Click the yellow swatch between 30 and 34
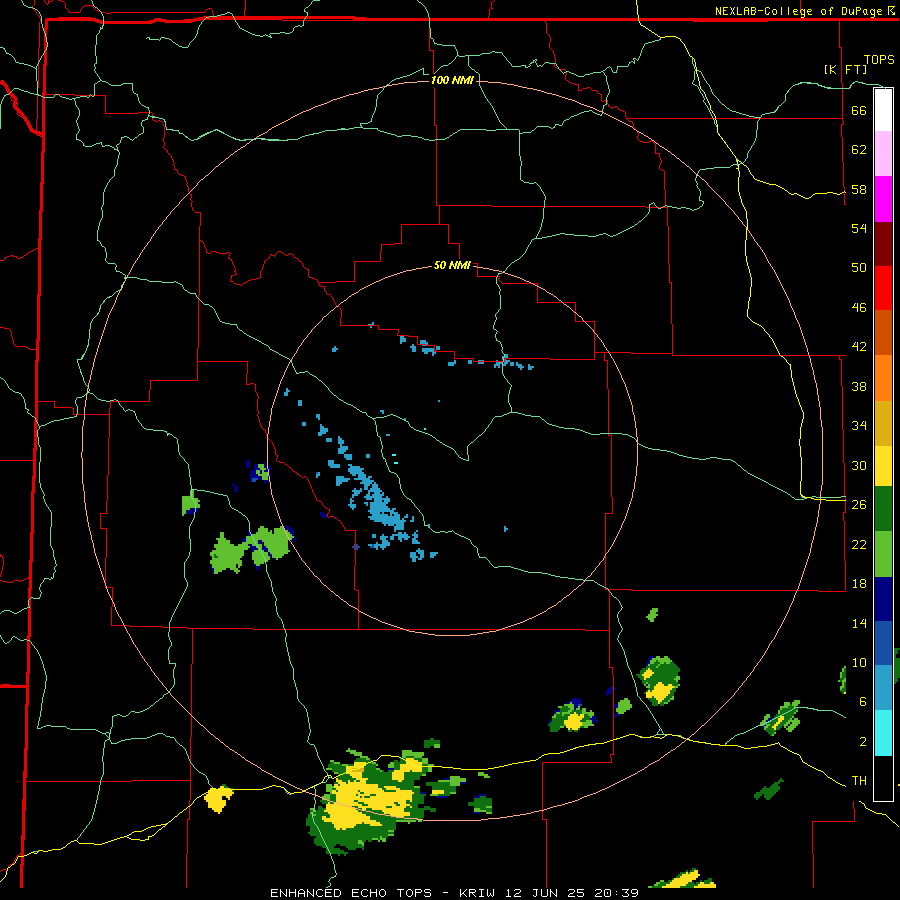The image size is (900, 900). coord(883,466)
